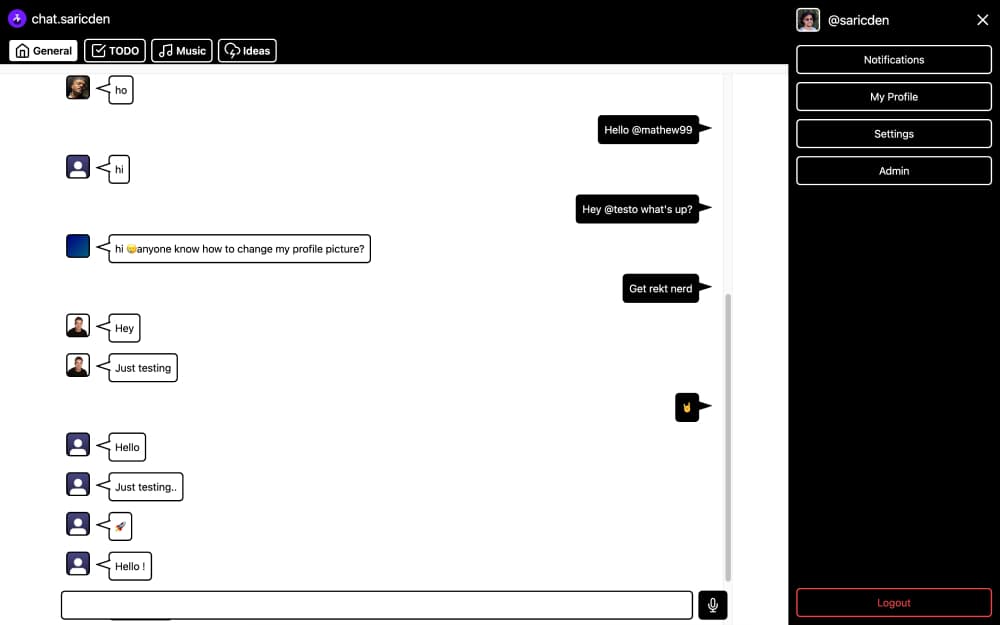The height and width of the screenshot is (625, 1000).
Task: Click the avatar next to the 'ho' message
Action: [x=78, y=88]
